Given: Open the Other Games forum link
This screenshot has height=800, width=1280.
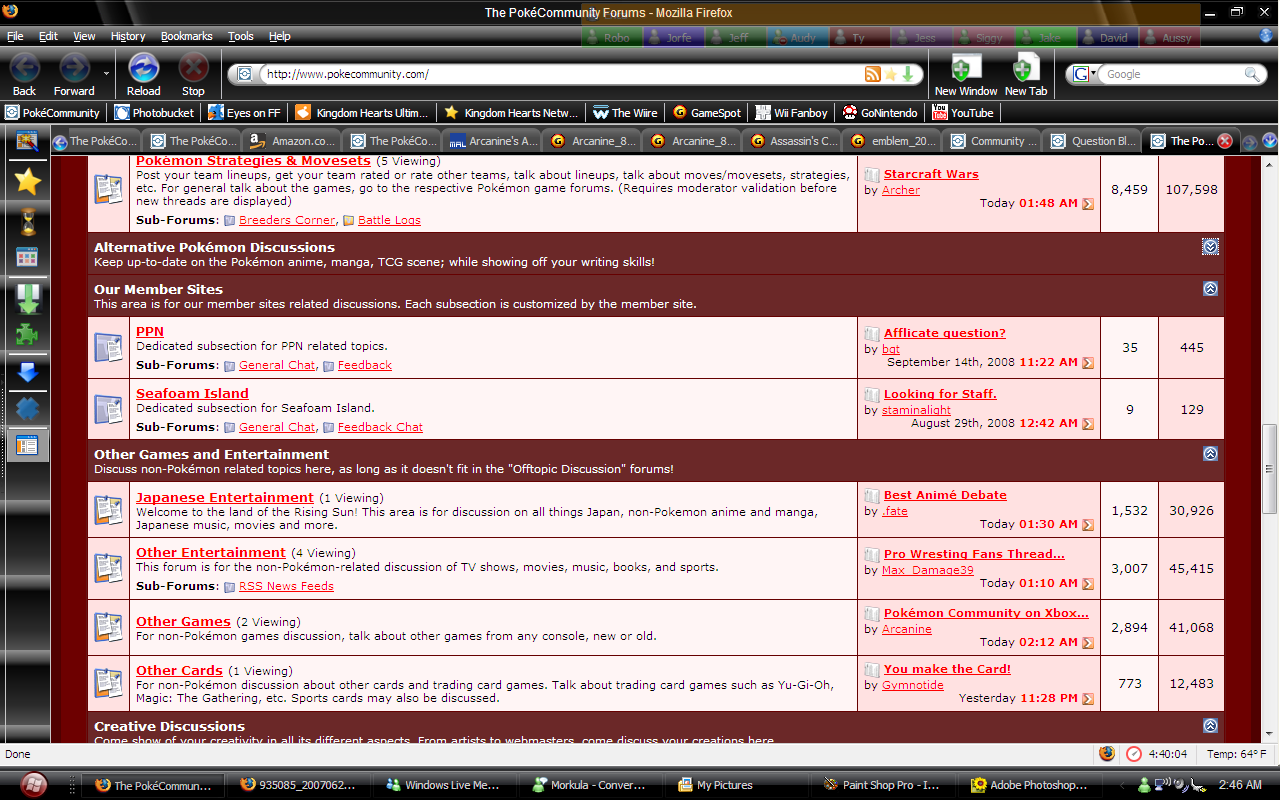Looking at the screenshot, I should [x=183, y=621].
